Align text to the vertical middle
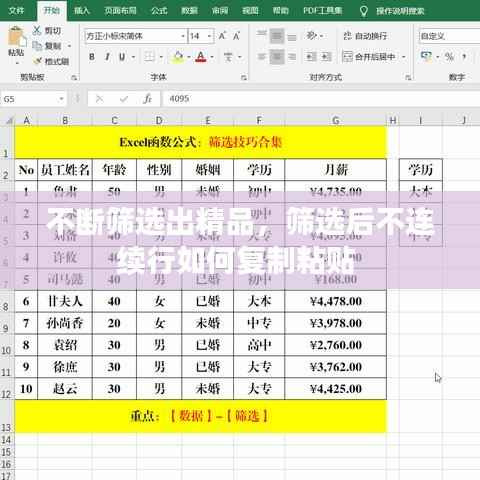The image size is (480, 480). click(277, 36)
